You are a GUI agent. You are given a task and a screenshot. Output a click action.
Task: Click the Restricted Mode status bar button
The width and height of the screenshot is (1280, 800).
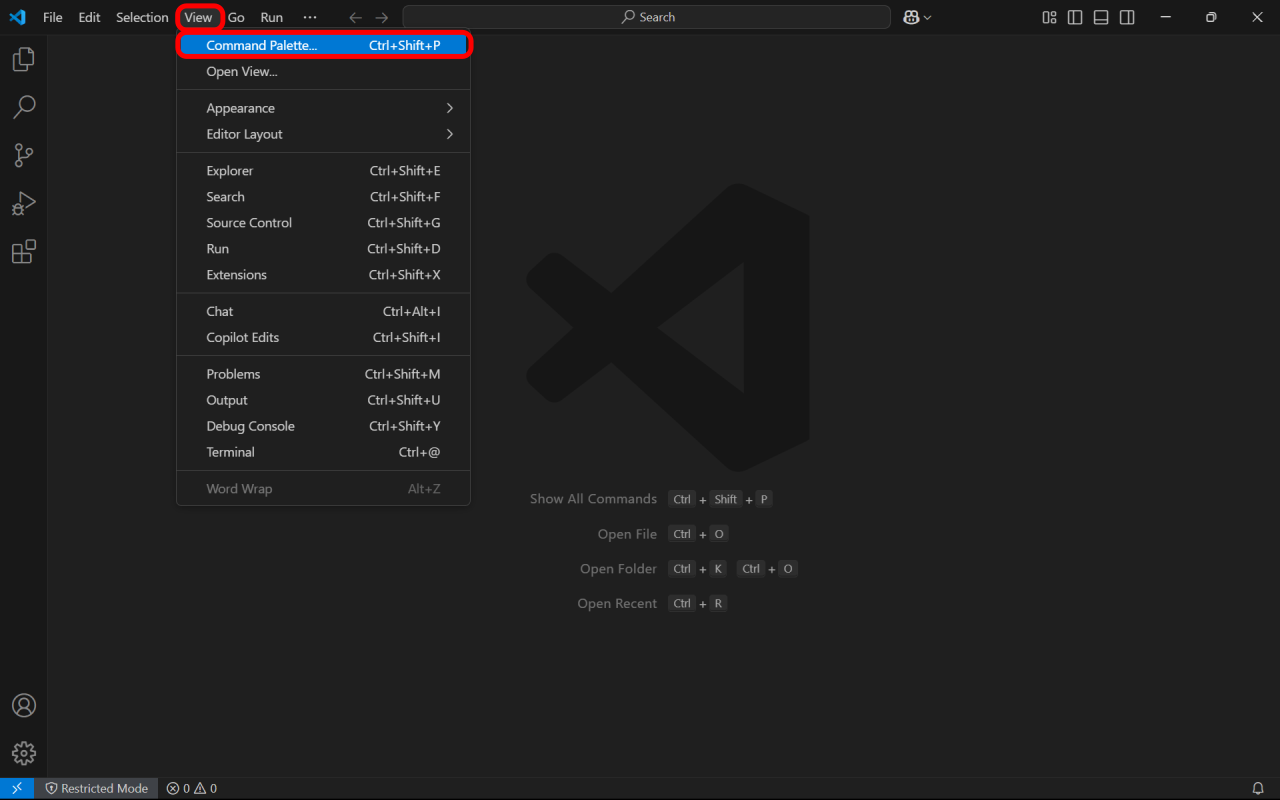(x=97, y=788)
